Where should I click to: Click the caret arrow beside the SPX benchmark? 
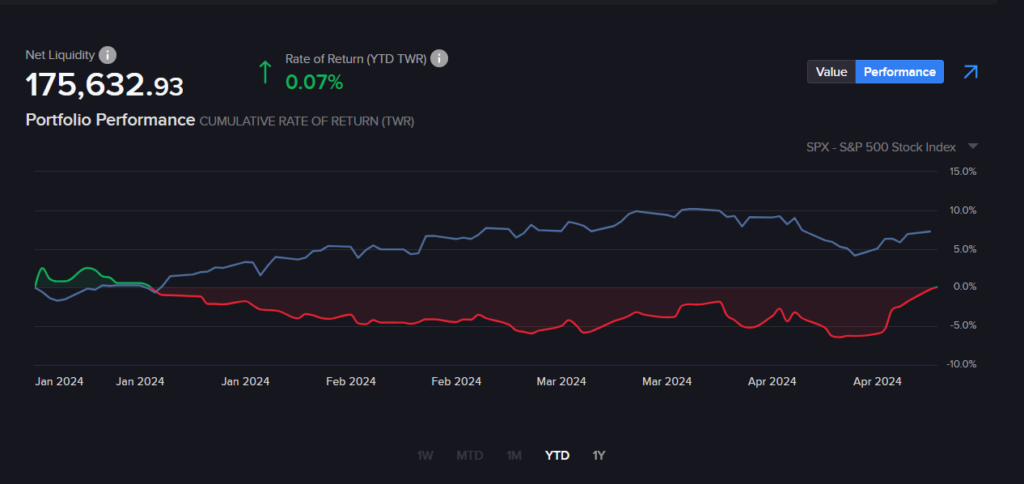pos(973,147)
